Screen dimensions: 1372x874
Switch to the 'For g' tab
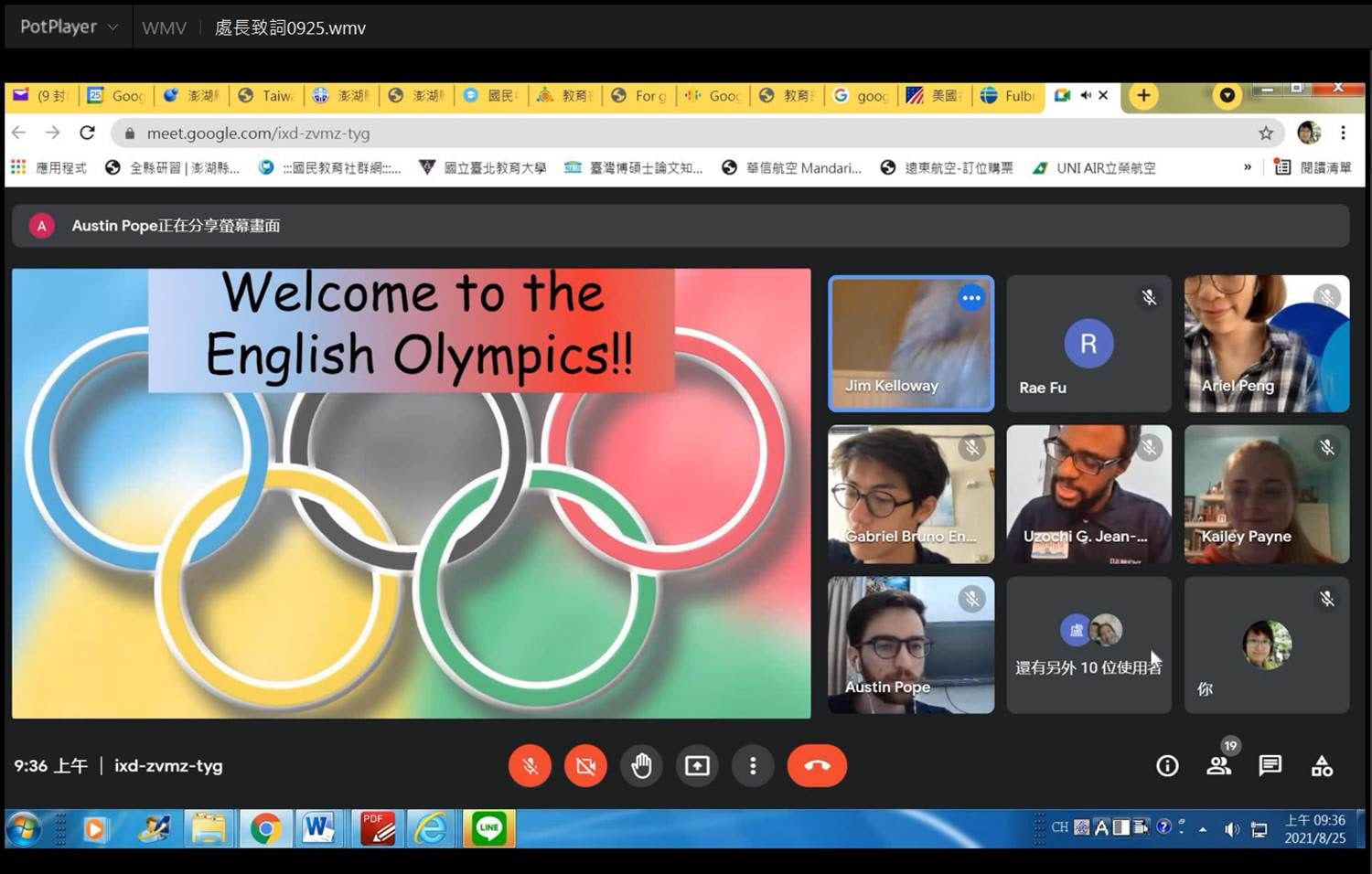(x=639, y=95)
